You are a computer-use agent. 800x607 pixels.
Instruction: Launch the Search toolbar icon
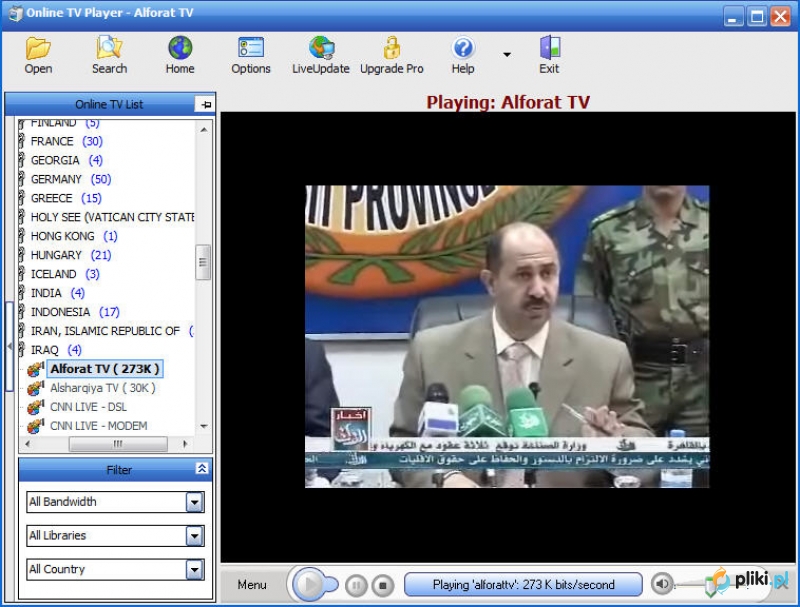click(x=109, y=55)
